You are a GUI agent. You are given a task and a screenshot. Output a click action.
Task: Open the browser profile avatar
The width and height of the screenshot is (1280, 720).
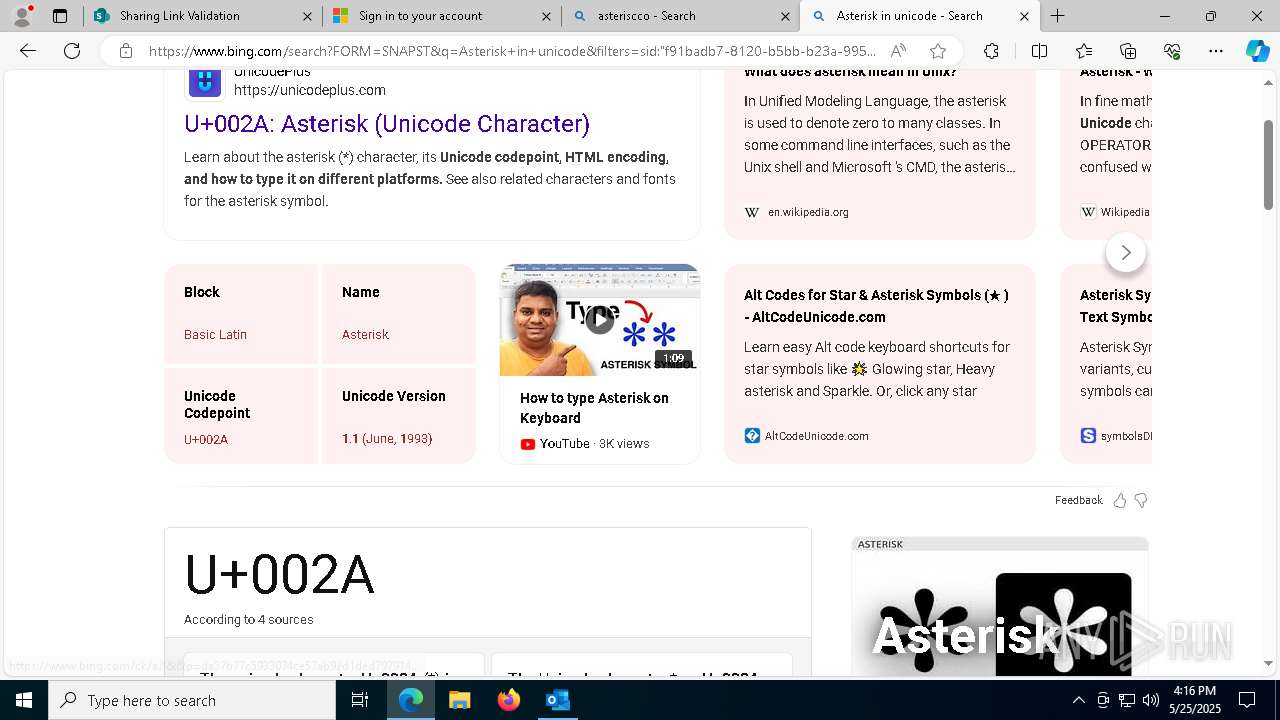coord(22,16)
